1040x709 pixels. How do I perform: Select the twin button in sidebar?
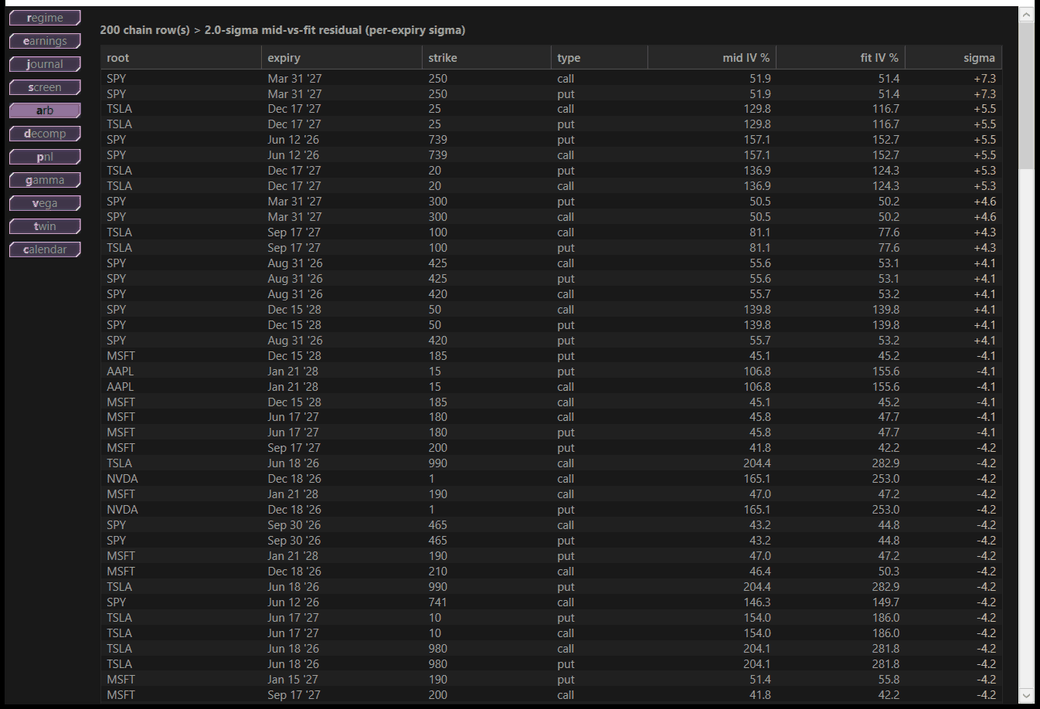45,226
